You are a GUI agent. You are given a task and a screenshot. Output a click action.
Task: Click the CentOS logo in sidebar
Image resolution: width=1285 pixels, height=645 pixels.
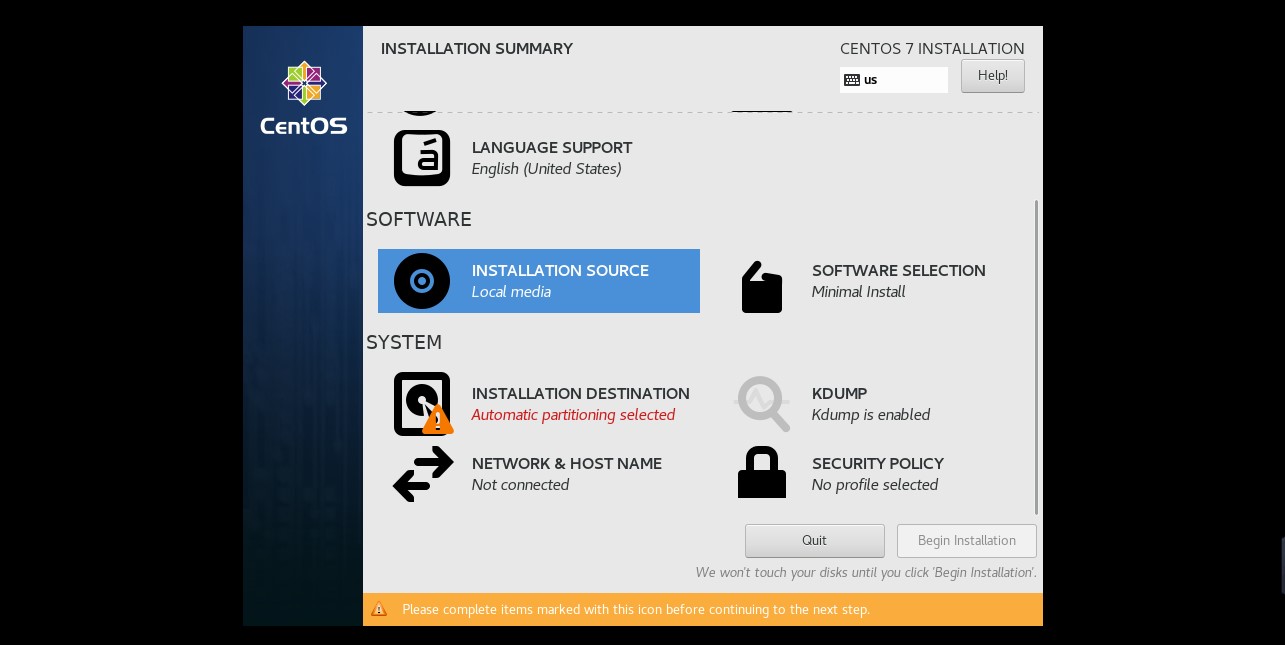click(304, 99)
